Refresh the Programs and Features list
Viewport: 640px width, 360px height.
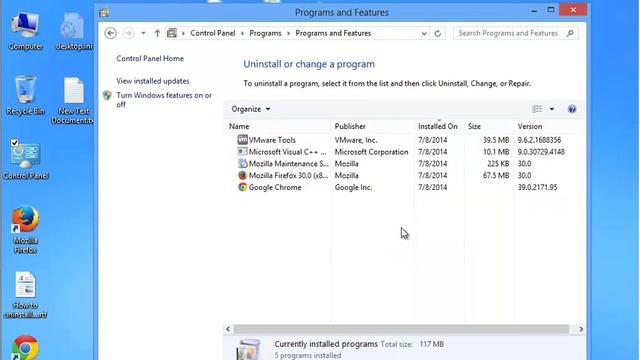[438, 33]
